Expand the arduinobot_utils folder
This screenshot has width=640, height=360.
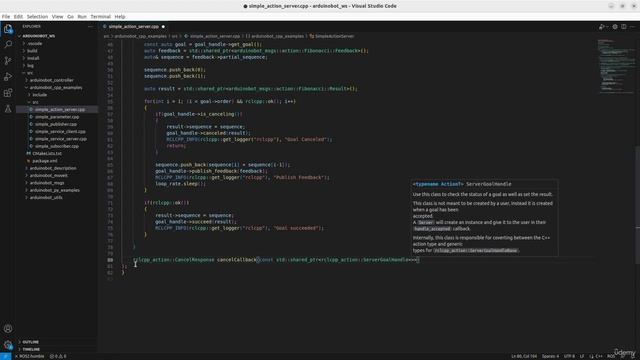57,198
